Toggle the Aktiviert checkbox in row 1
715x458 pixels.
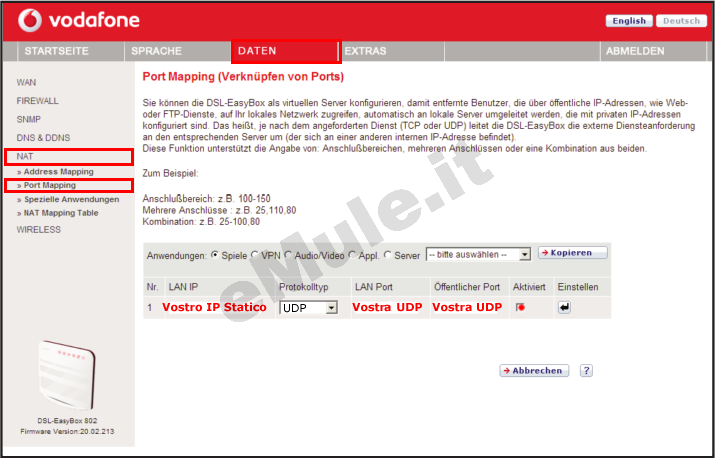point(520,307)
